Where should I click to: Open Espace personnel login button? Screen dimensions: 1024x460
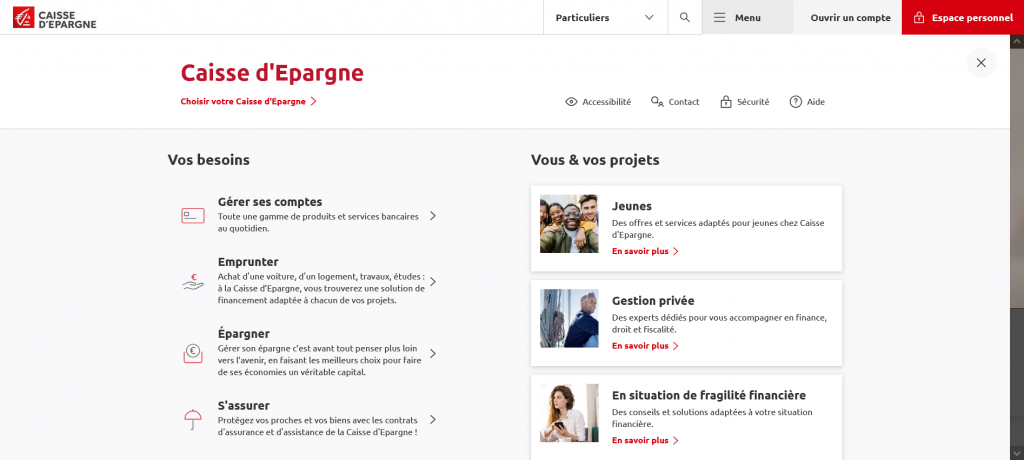(x=962, y=17)
